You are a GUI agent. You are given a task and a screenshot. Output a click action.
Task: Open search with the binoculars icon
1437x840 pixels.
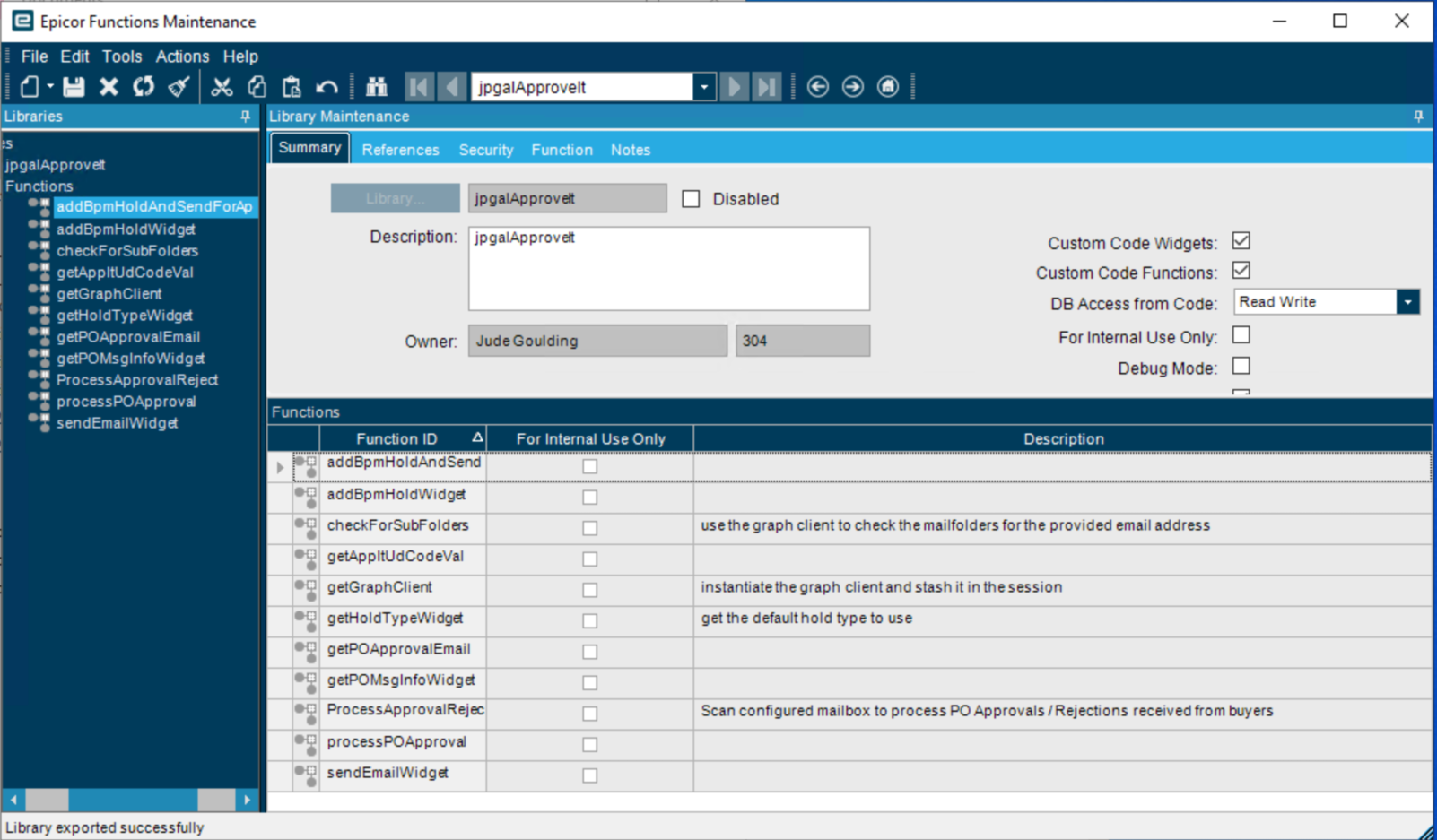click(x=377, y=87)
